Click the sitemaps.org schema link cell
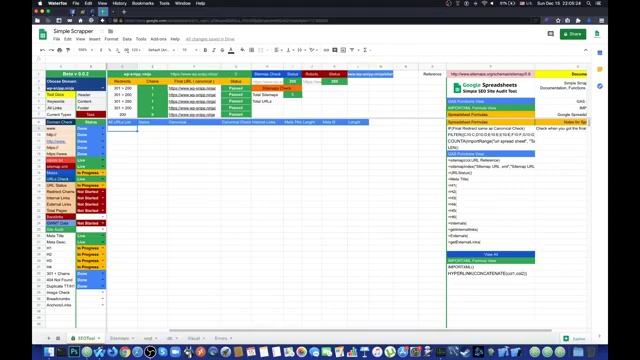 tap(491, 74)
